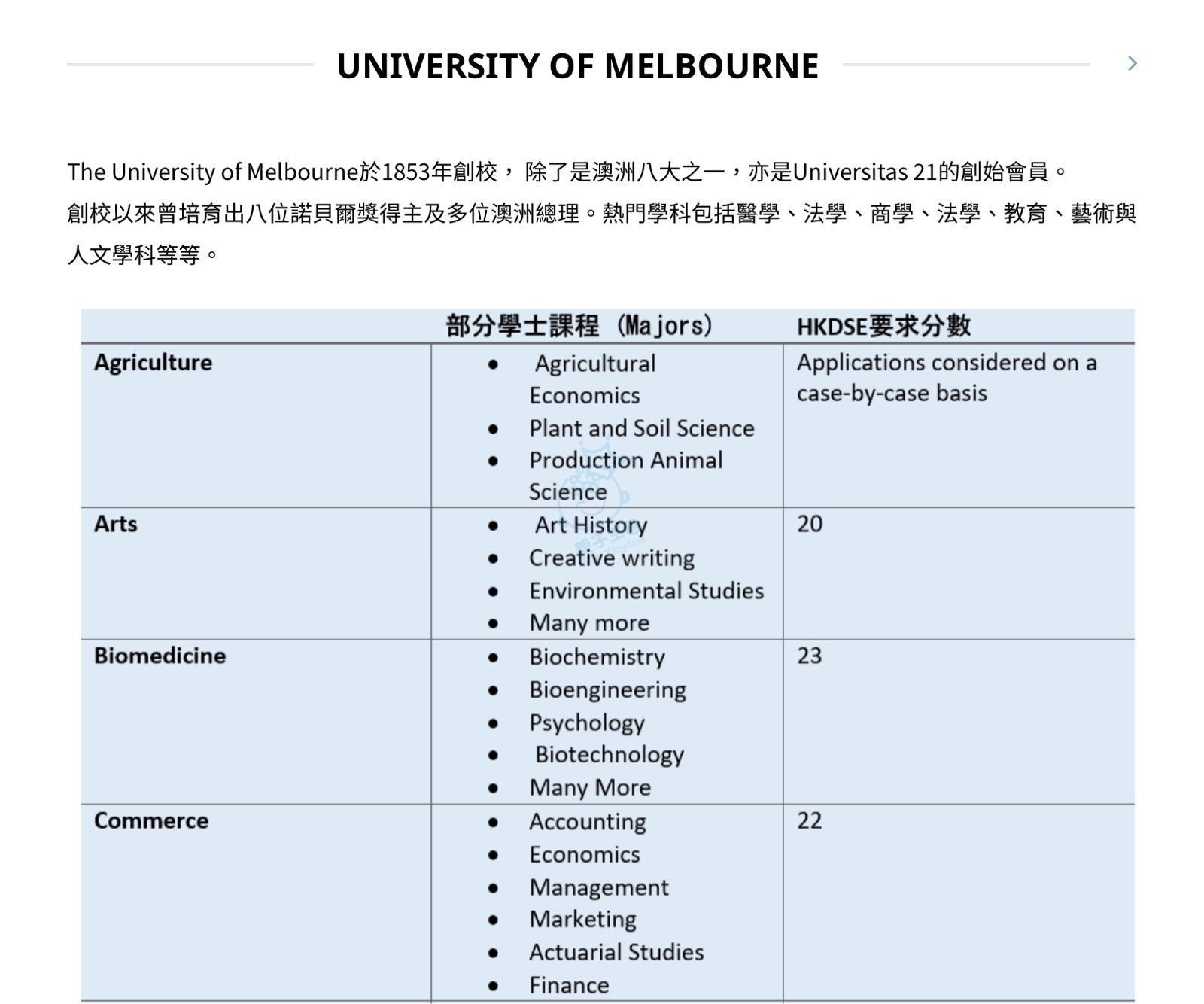Image resolution: width=1204 pixels, height=1004 pixels.
Task: Select Environmental Studies in the Arts list
Action: (x=646, y=591)
